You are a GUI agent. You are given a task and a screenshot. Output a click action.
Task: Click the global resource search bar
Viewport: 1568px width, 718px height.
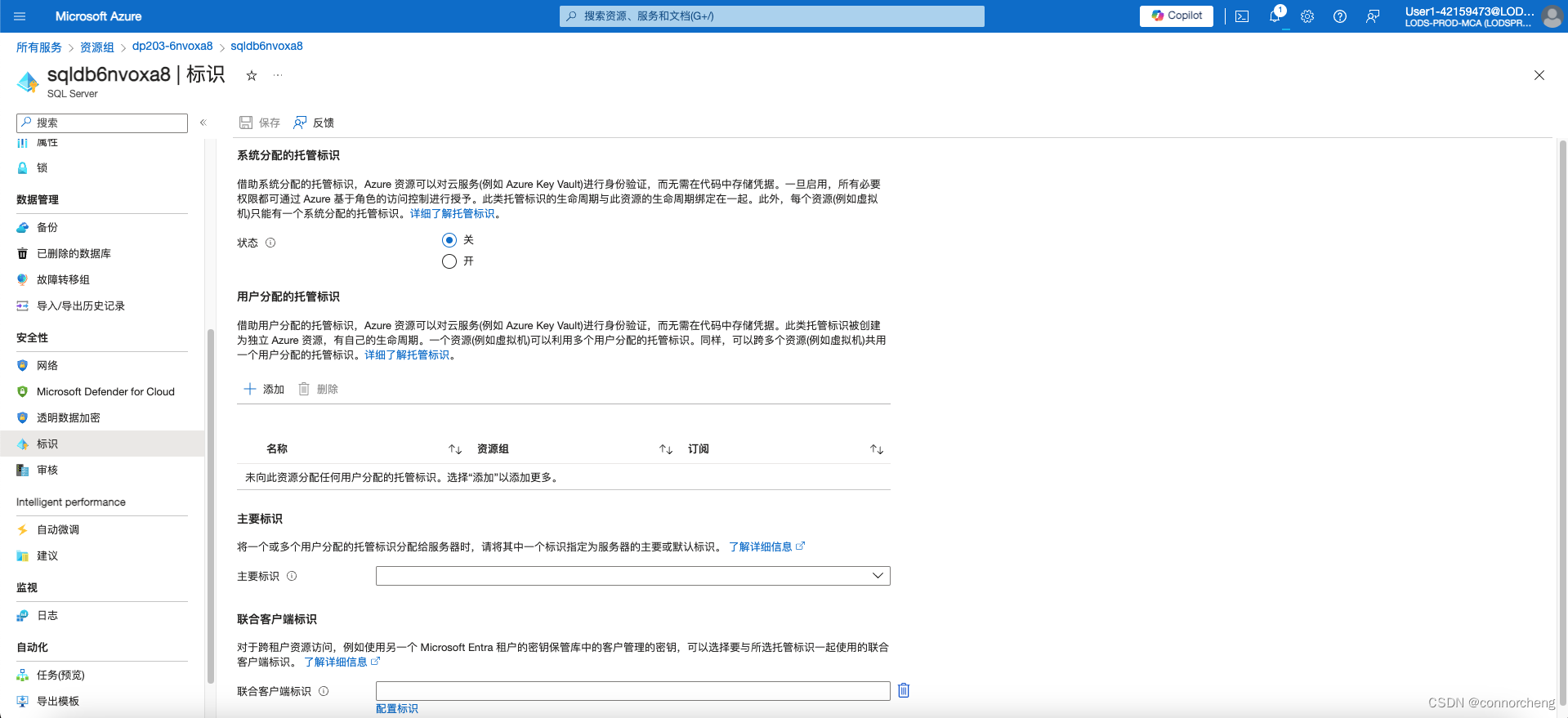tap(772, 16)
